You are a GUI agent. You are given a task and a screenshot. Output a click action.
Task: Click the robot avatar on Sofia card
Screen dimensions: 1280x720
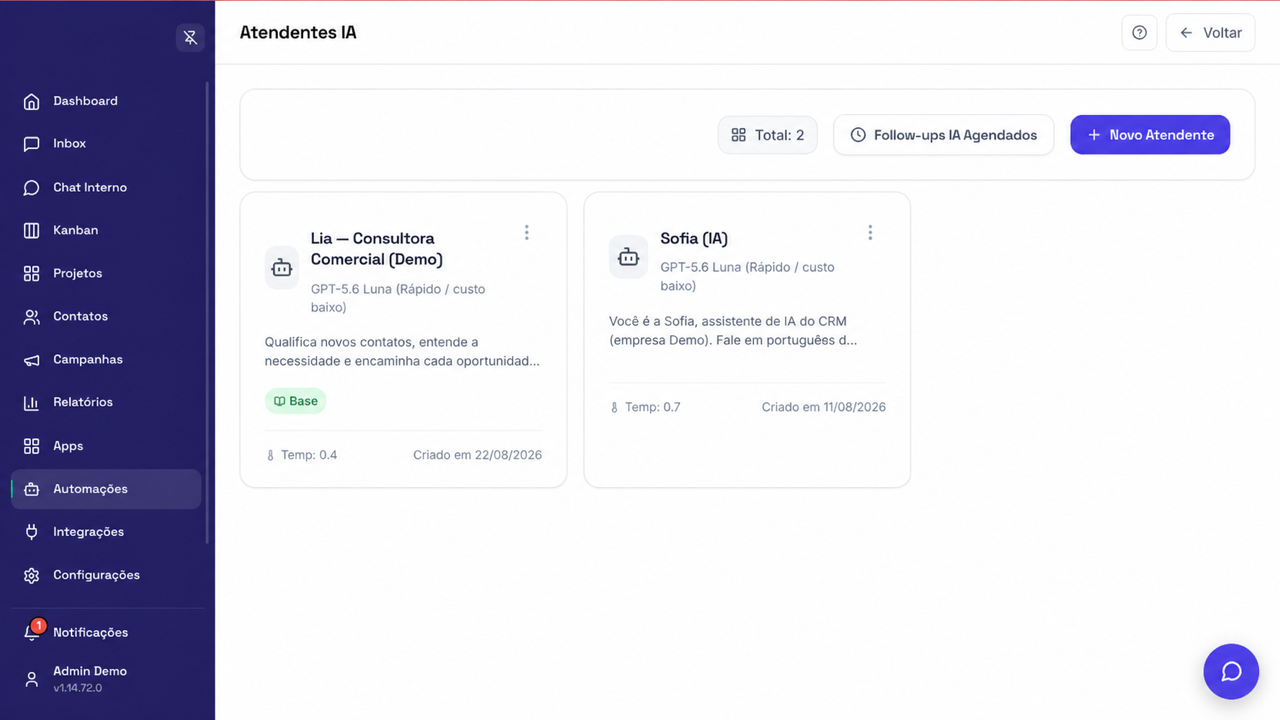coord(628,257)
